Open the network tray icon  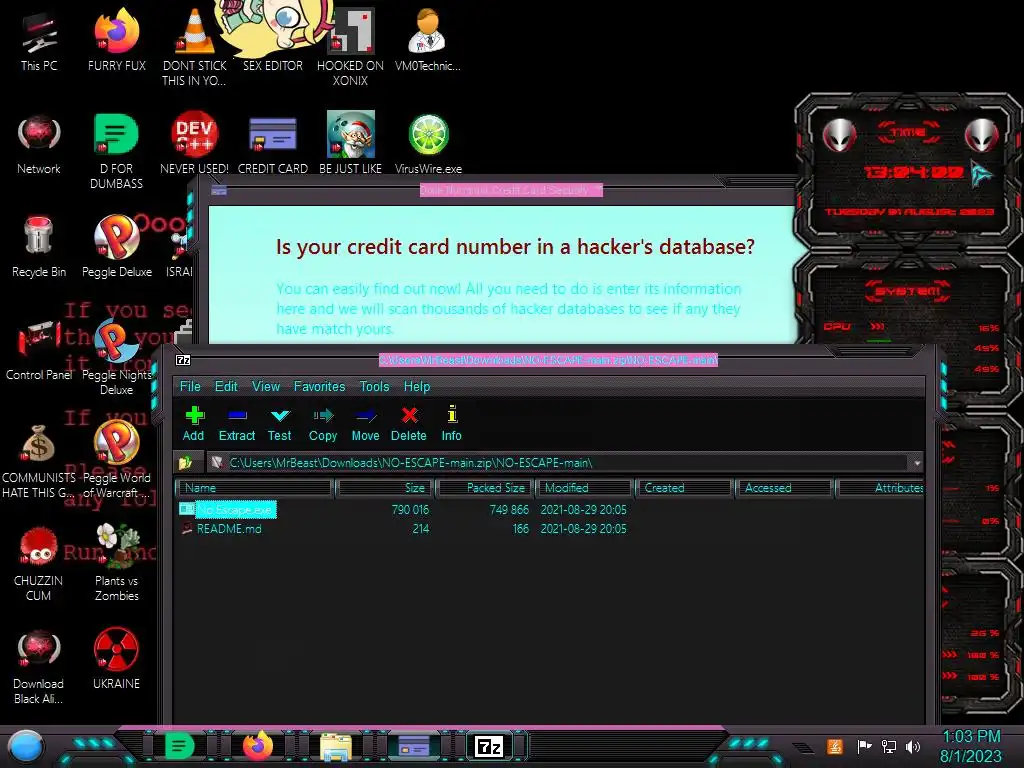pos(889,746)
